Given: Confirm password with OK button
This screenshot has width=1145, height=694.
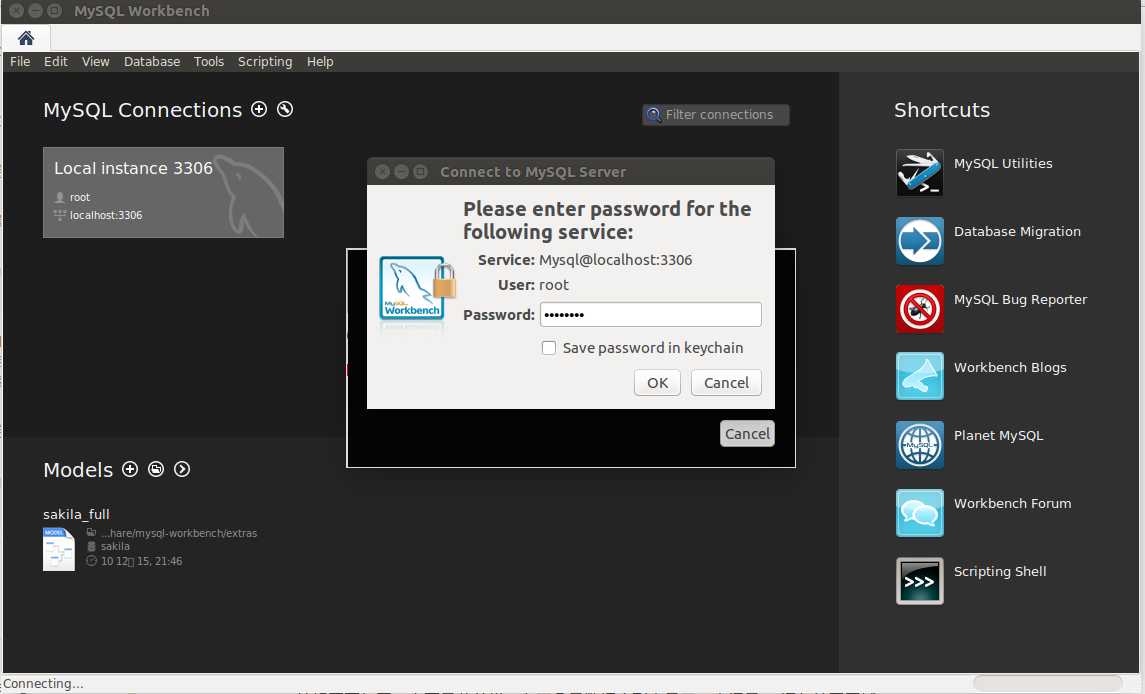Looking at the screenshot, I should pyautogui.click(x=657, y=383).
